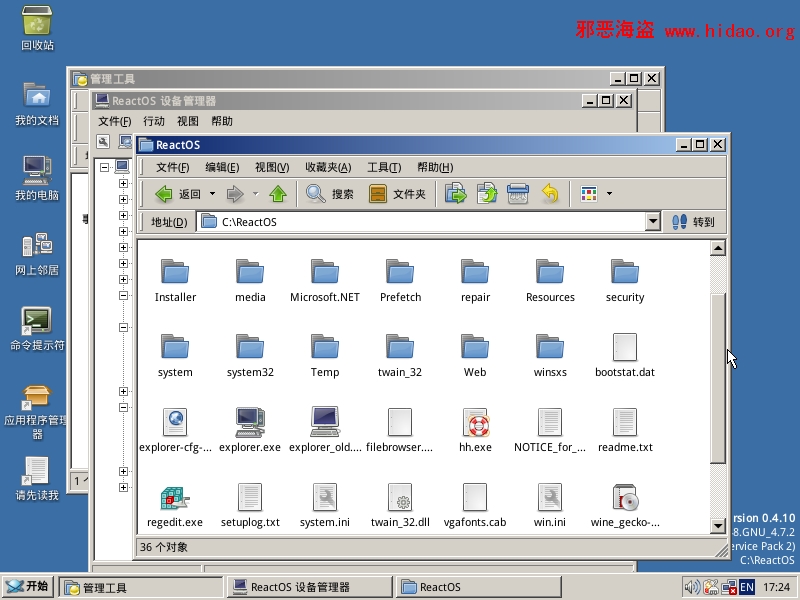Open the Command Prompt desktop shortcut

[37, 323]
